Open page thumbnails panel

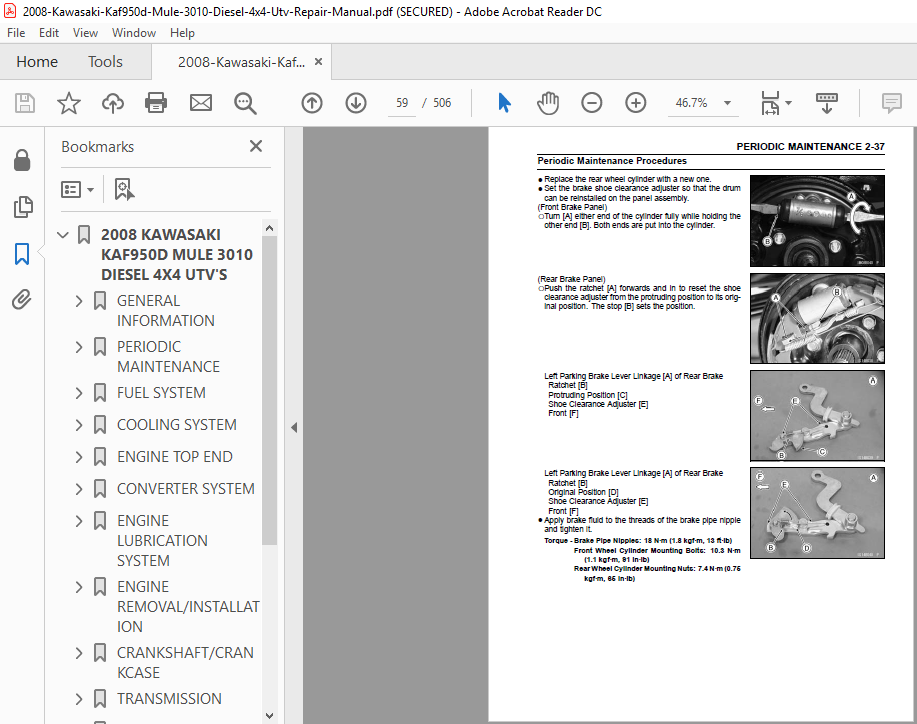[23, 207]
